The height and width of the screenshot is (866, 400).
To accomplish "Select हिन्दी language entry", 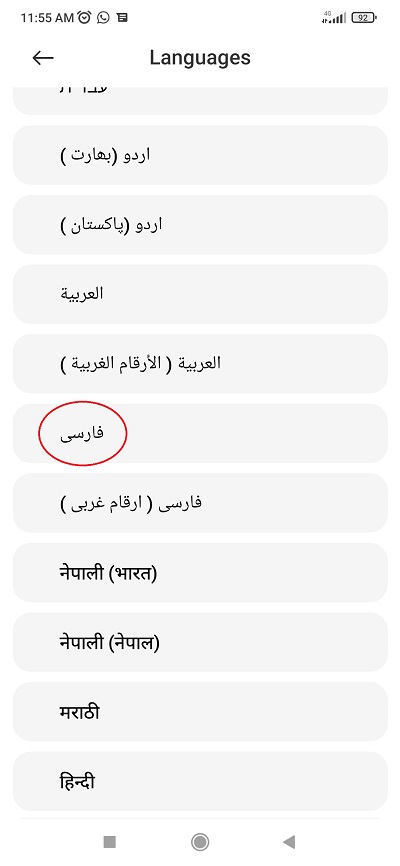I will pos(200,781).
